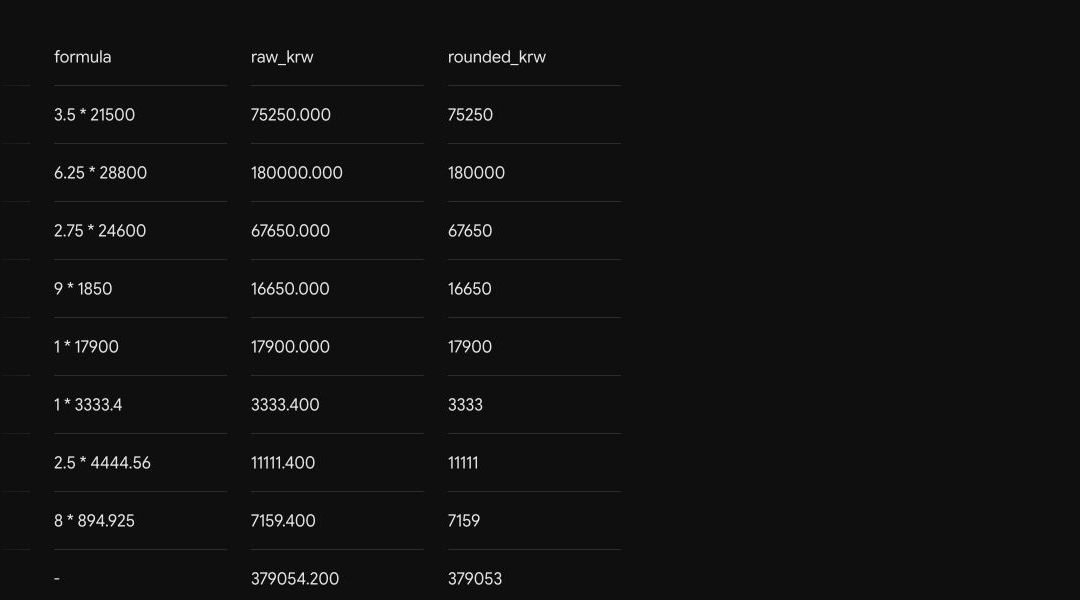Click the rounded value 16650
The height and width of the screenshot is (600, 1080).
470,289
